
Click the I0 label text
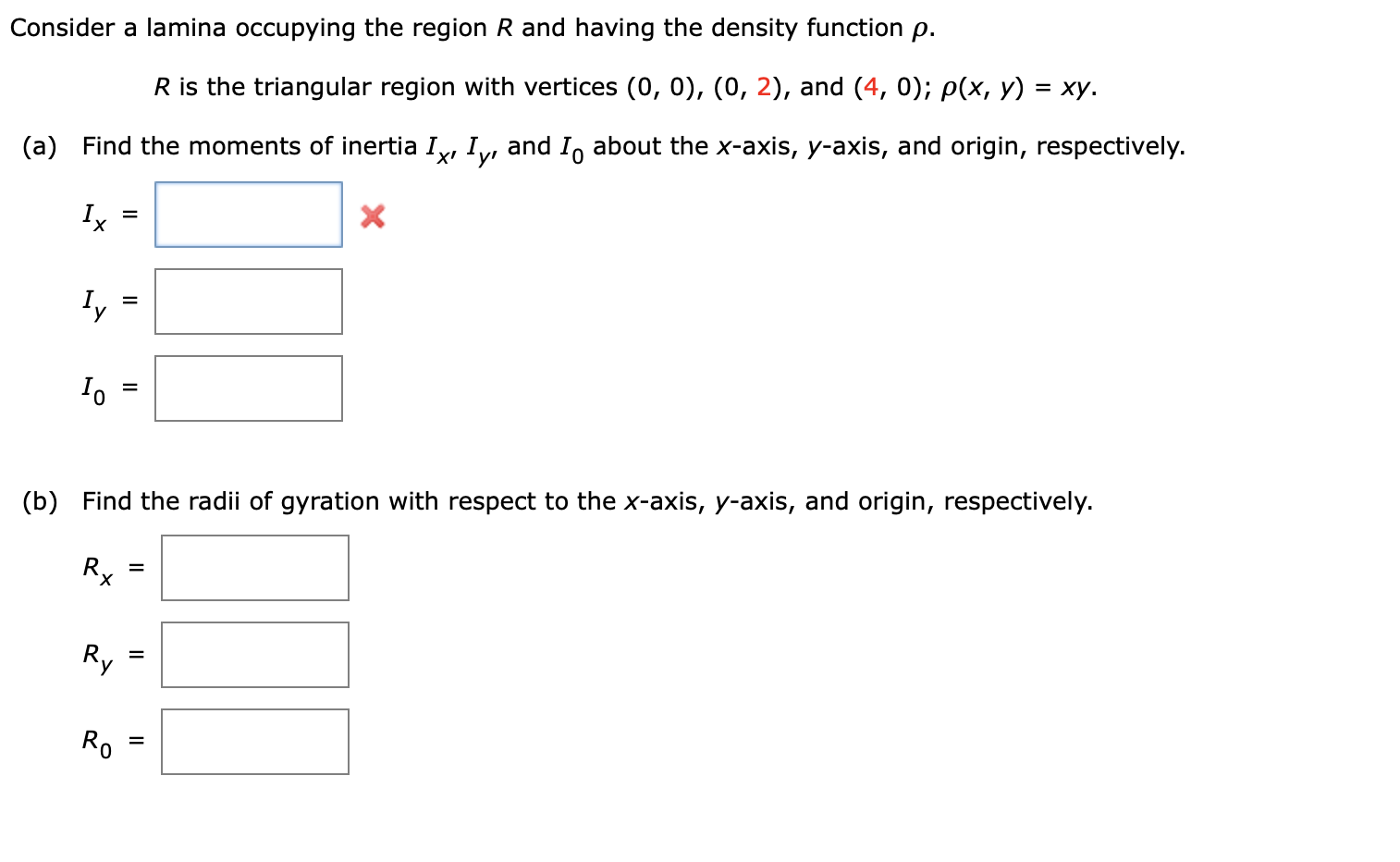(x=92, y=388)
